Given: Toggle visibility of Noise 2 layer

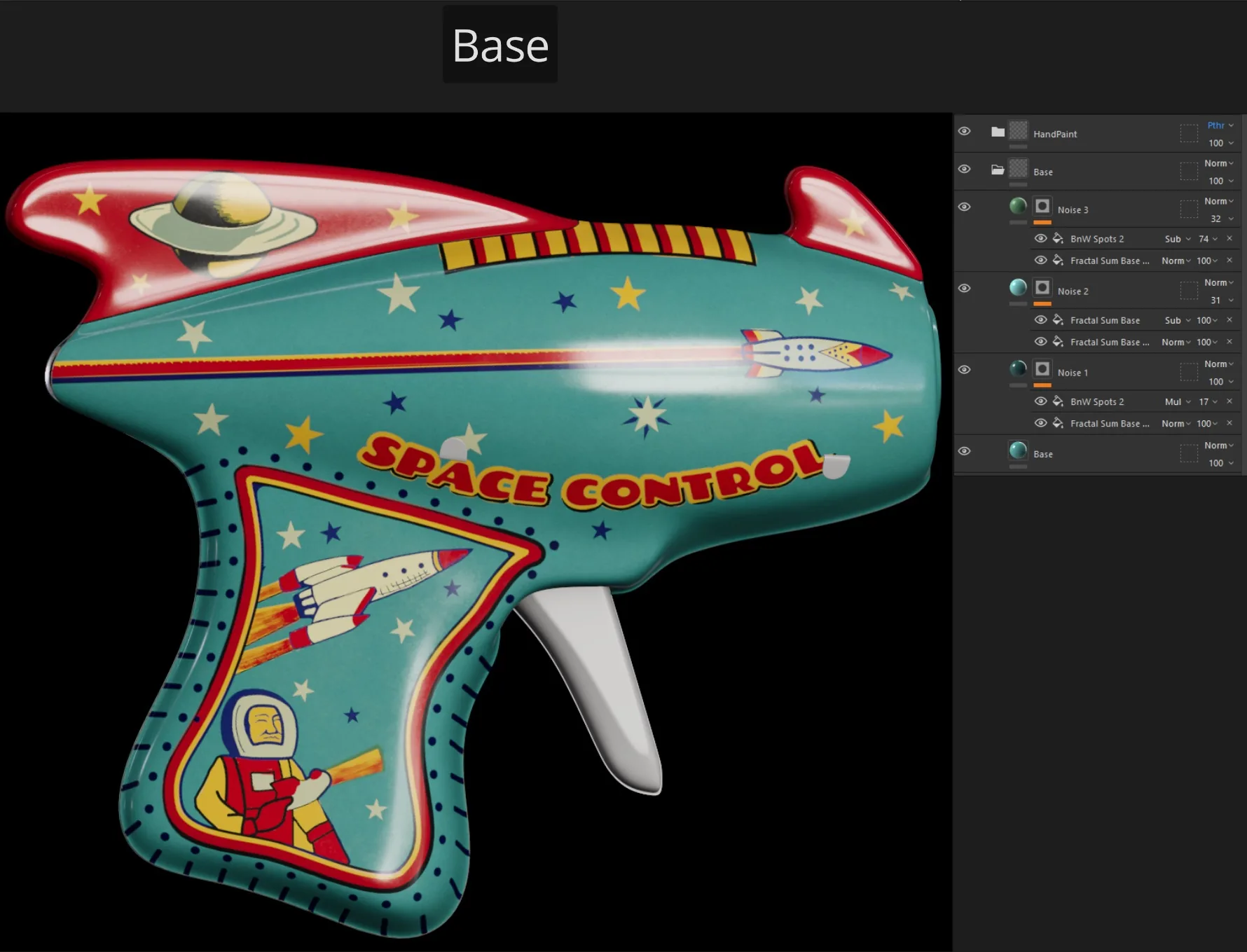Looking at the screenshot, I should click(x=964, y=288).
